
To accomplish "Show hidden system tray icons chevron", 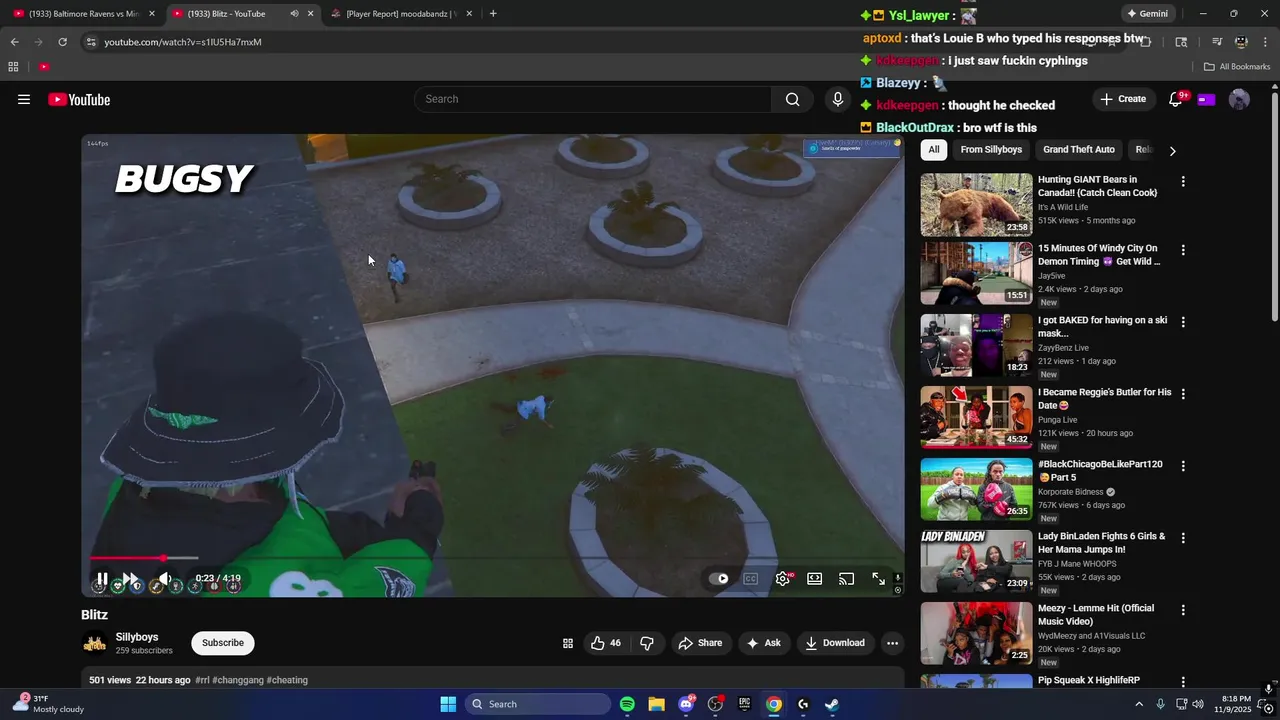I will [1138, 704].
